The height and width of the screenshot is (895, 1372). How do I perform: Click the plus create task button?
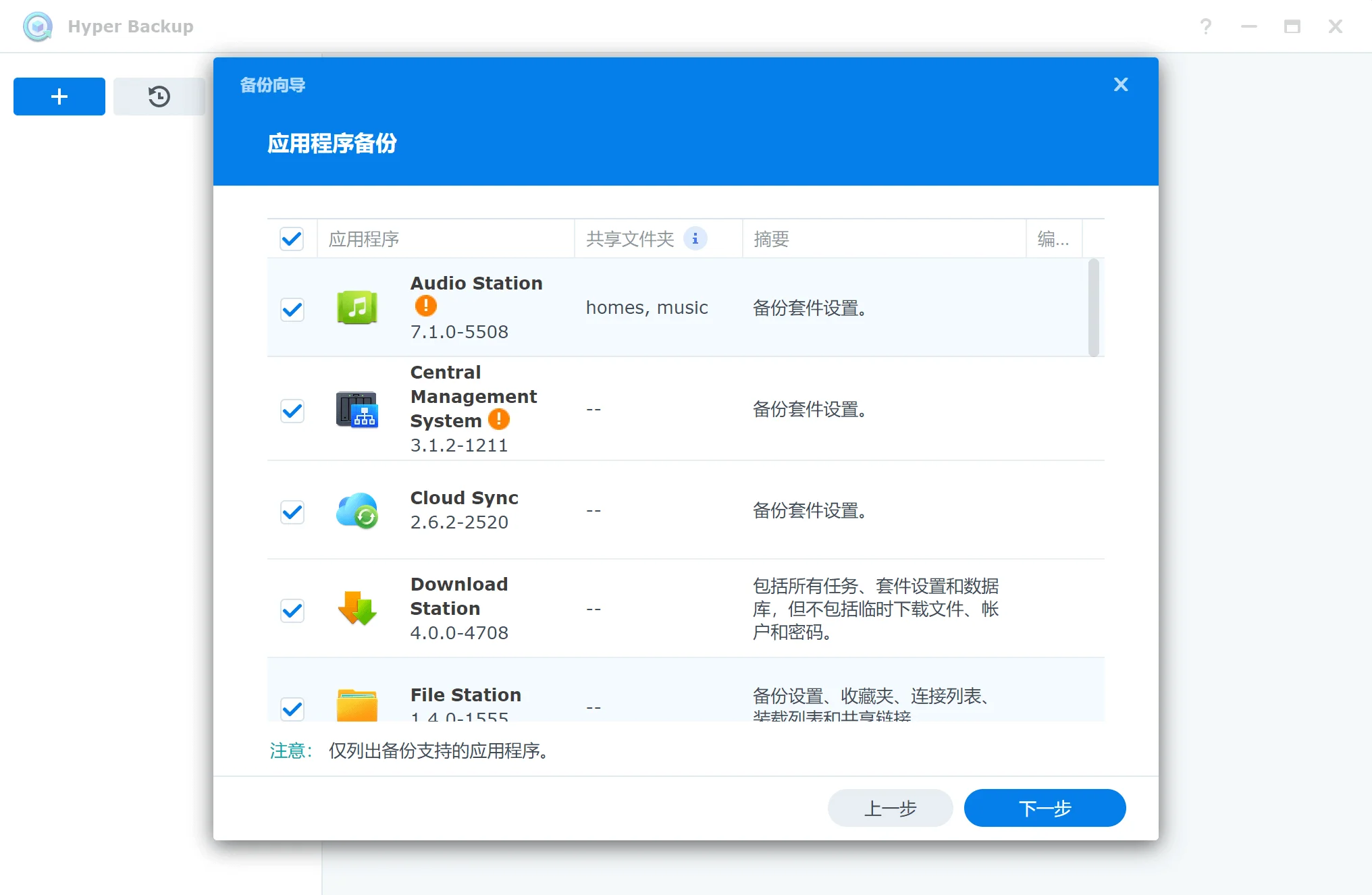click(x=59, y=97)
